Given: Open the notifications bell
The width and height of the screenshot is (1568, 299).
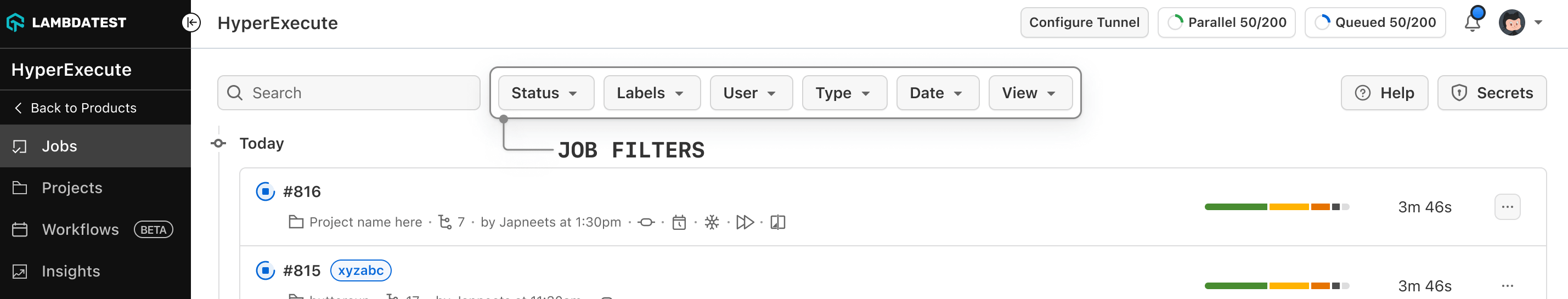Looking at the screenshot, I should [x=1472, y=22].
